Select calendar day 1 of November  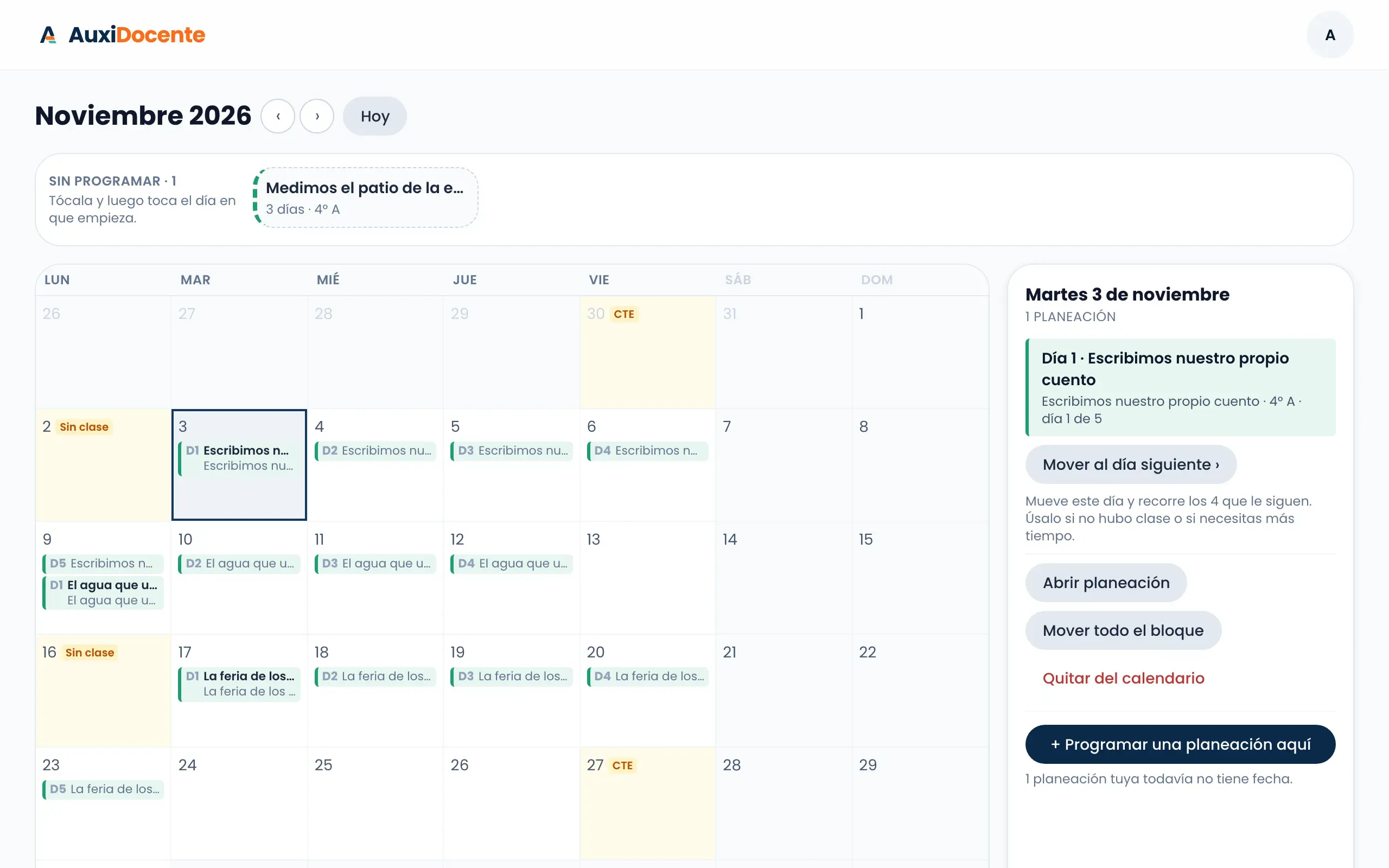tap(920, 352)
